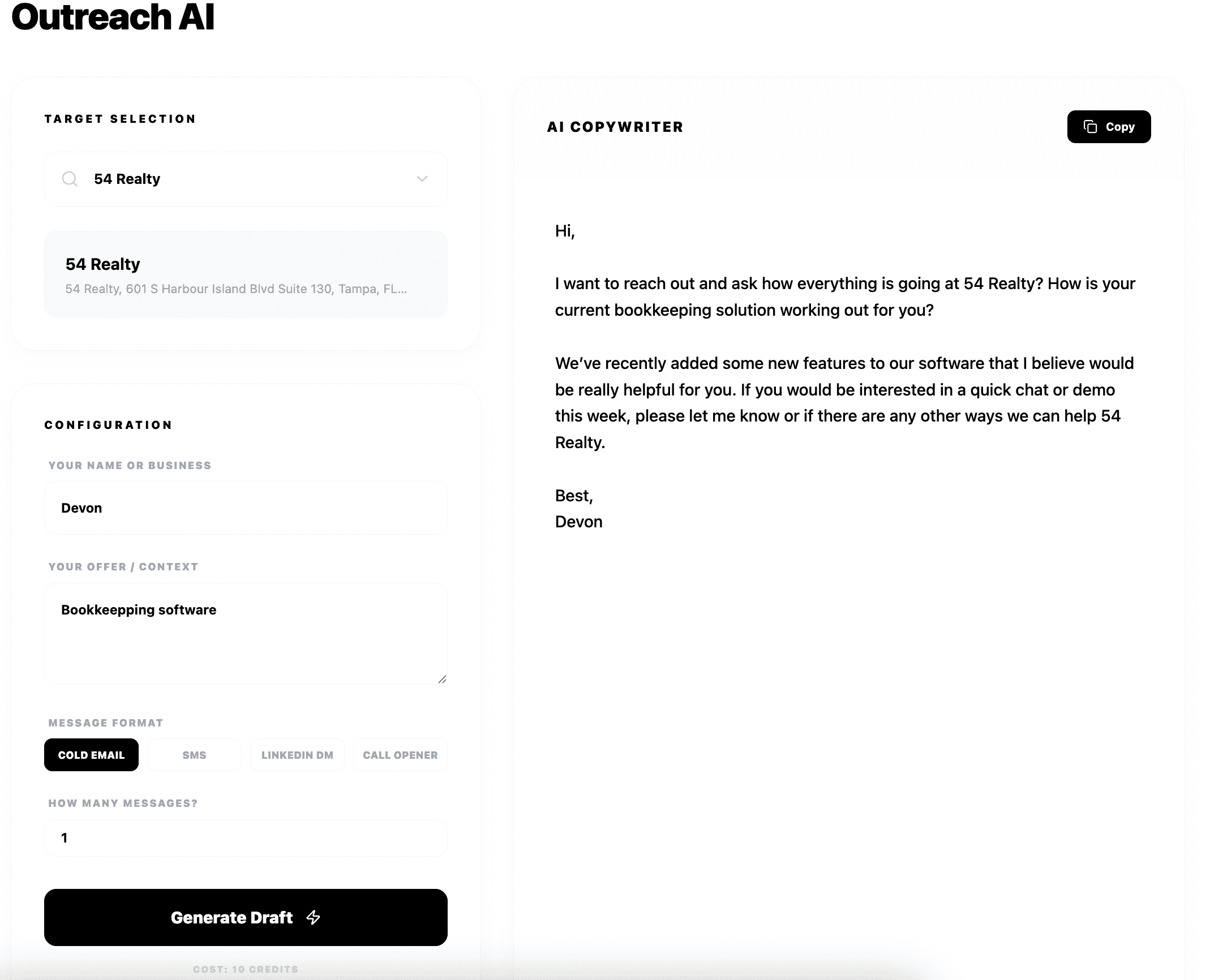Select the Copy button in AI Copywriter header
This screenshot has height=980, width=1210.
pos(1108,126)
